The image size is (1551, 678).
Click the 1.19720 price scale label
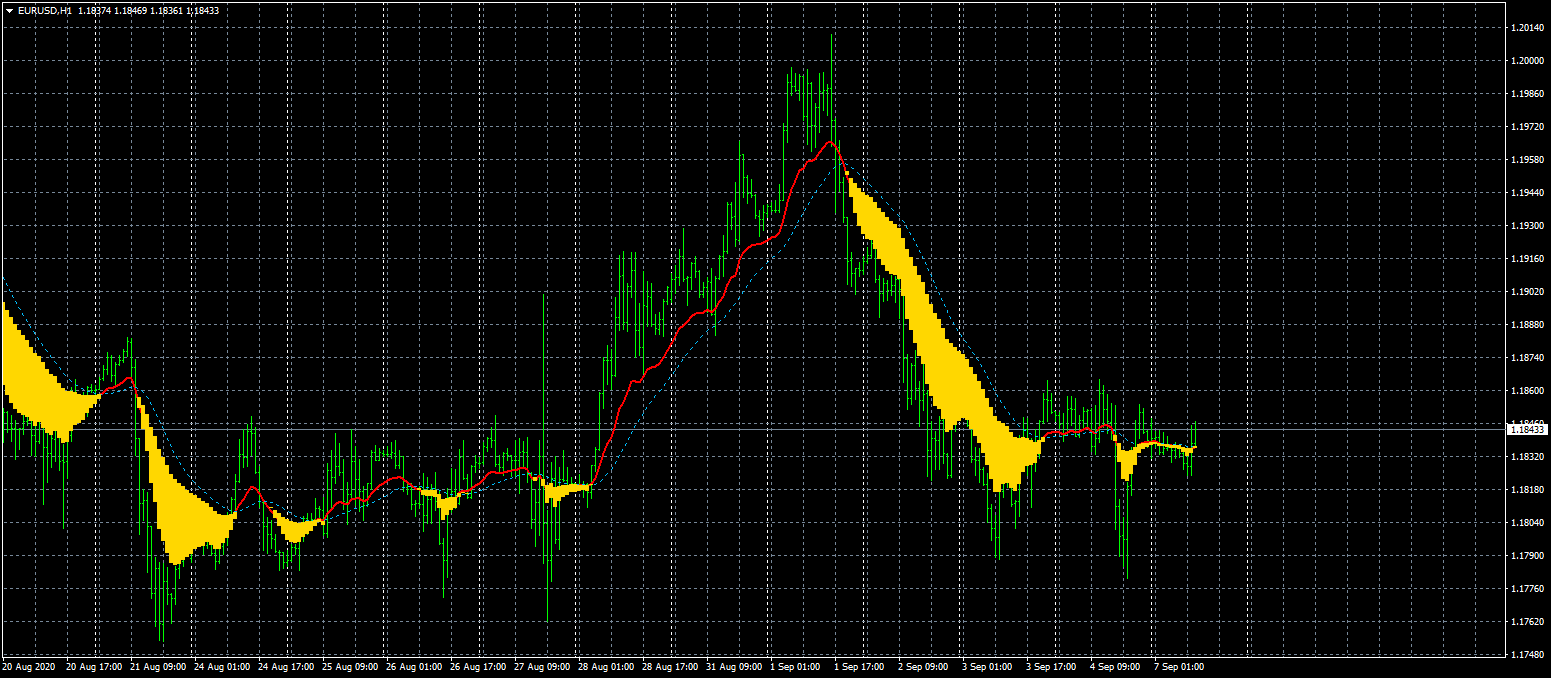1526,127
